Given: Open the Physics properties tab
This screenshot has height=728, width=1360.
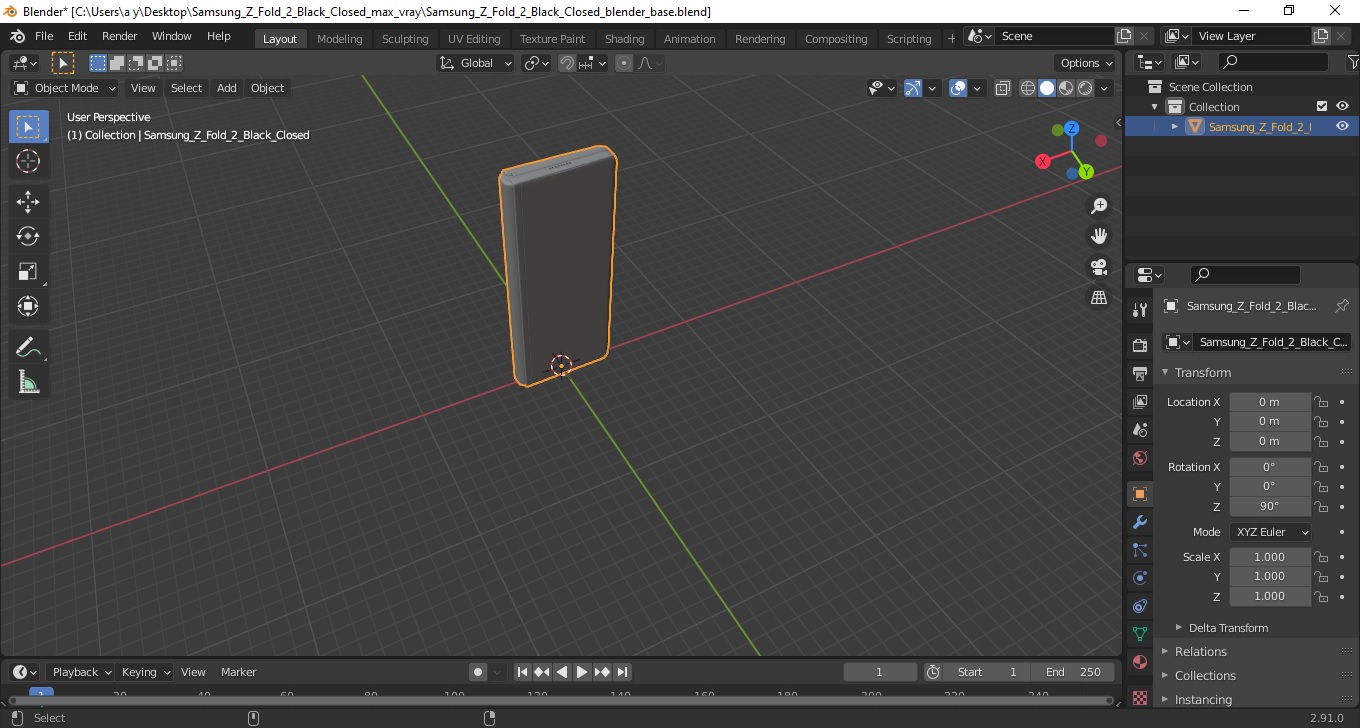Looking at the screenshot, I should 1139,578.
